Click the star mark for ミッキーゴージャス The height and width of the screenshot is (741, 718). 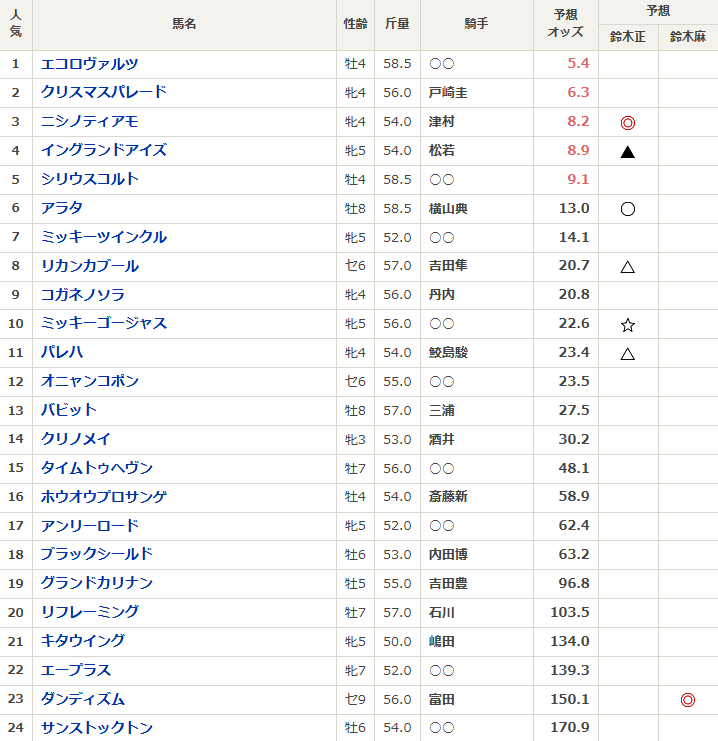coord(628,325)
